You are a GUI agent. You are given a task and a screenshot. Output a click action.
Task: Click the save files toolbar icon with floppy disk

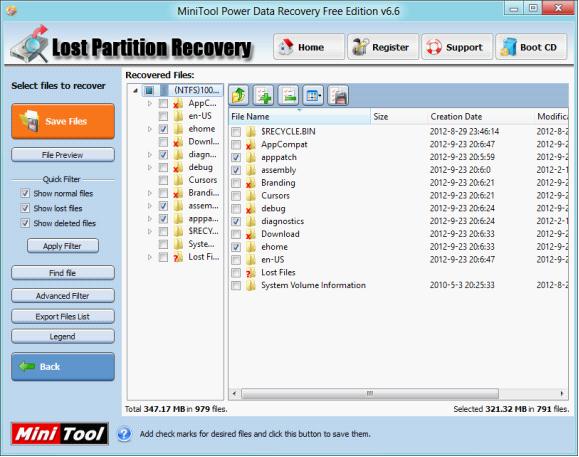338,96
